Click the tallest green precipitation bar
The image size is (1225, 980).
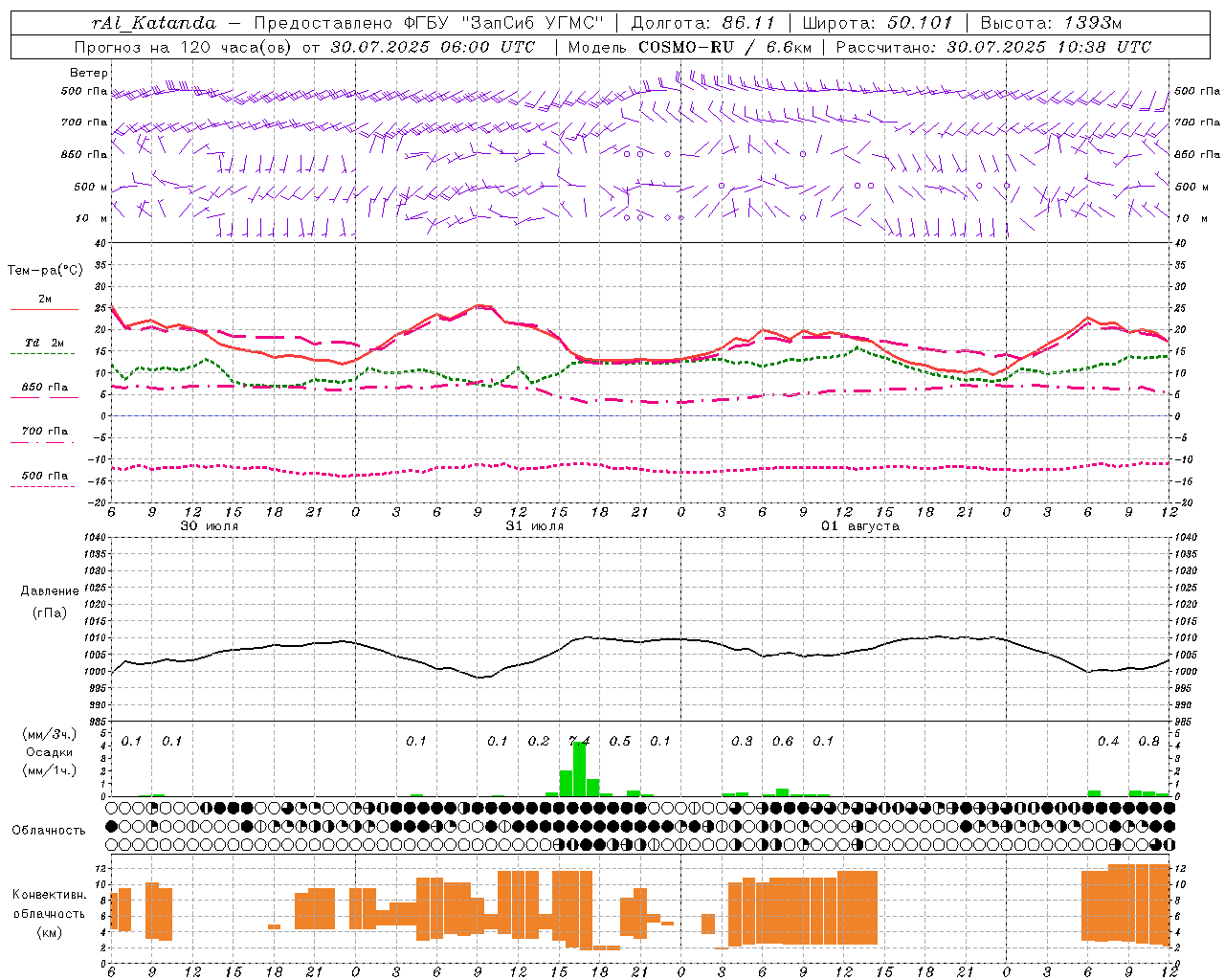(579, 769)
